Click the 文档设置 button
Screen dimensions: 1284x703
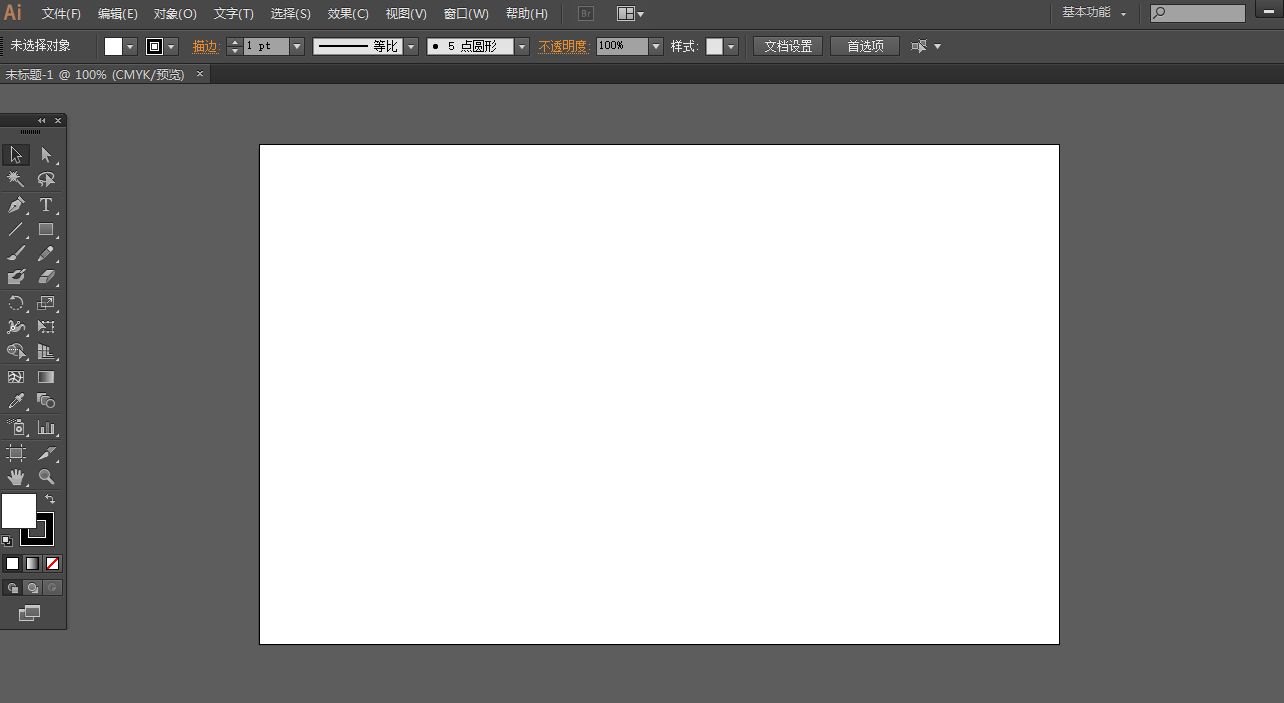(788, 47)
